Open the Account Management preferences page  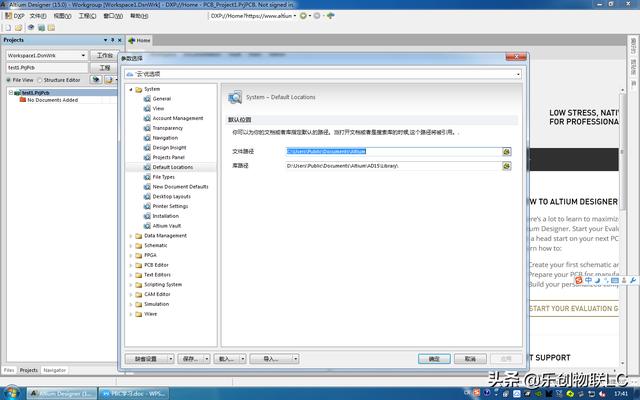pos(178,118)
